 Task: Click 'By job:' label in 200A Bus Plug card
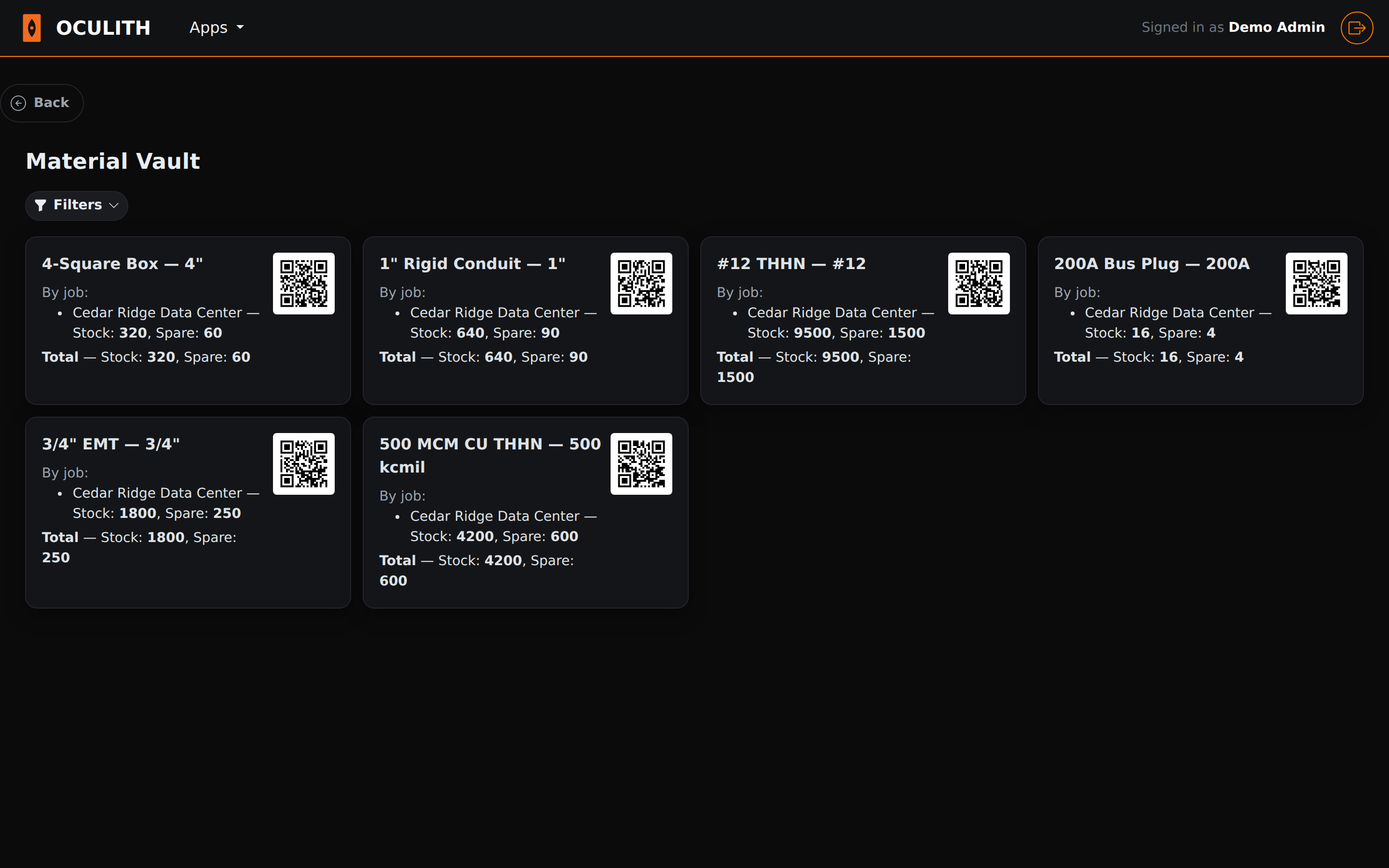point(1077,292)
